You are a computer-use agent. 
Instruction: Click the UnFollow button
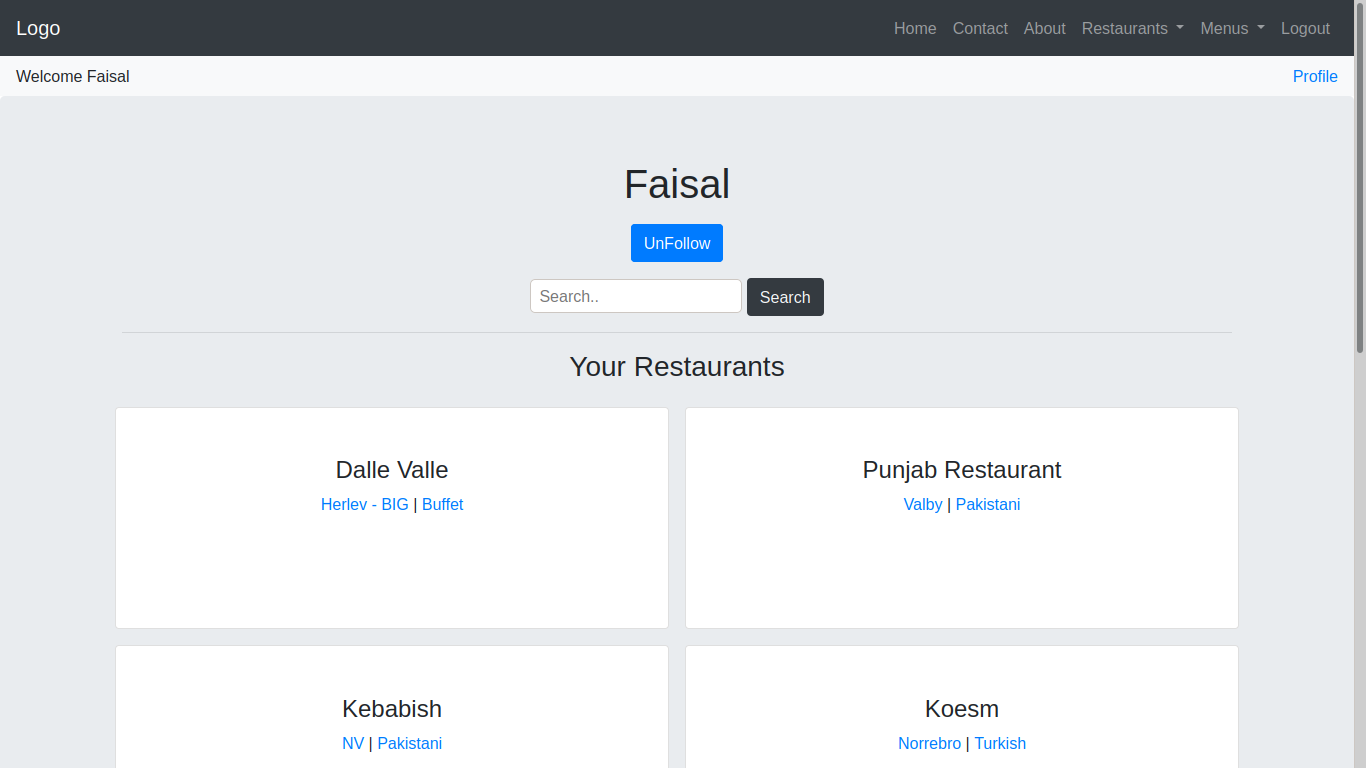[x=677, y=243]
